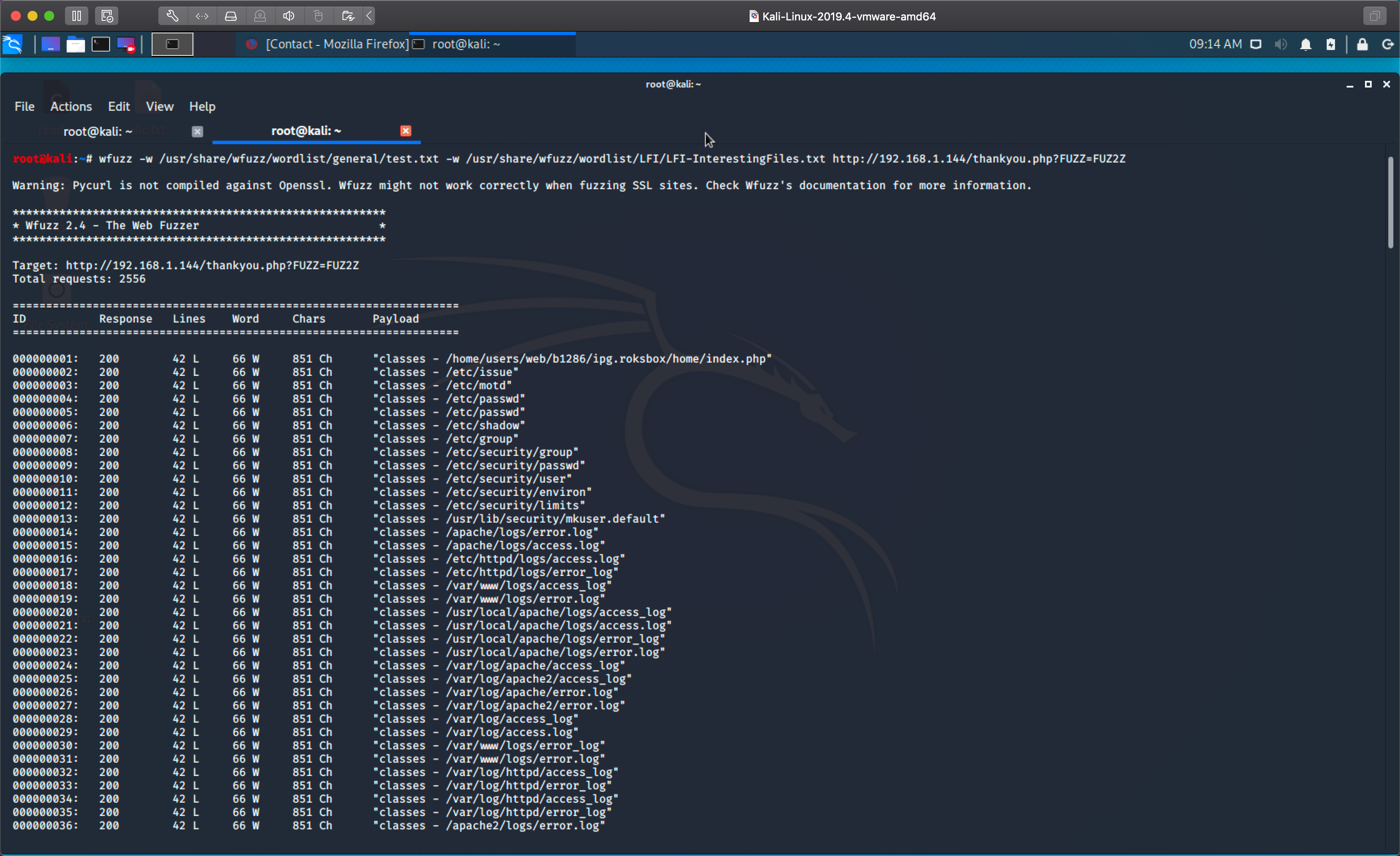Image resolution: width=1400 pixels, height=856 pixels.
Task: Toggle VMware sound device icon
Action: tap(289, 16)
